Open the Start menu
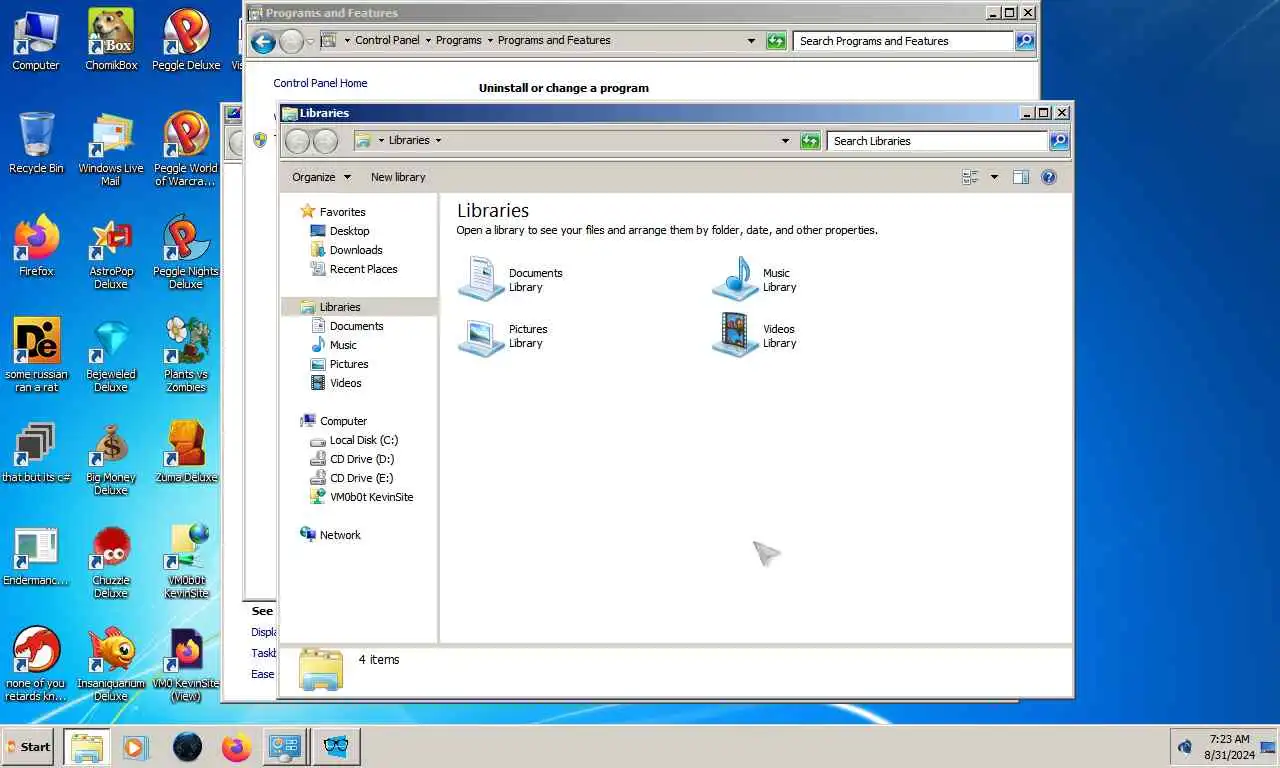This screenshot has height=768, width=1280. 28,747
